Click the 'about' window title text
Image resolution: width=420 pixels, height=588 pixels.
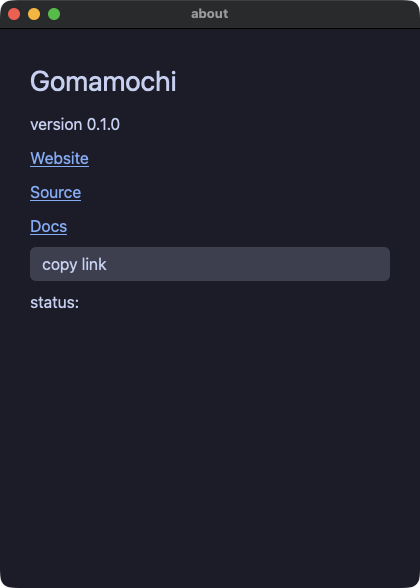210,14
